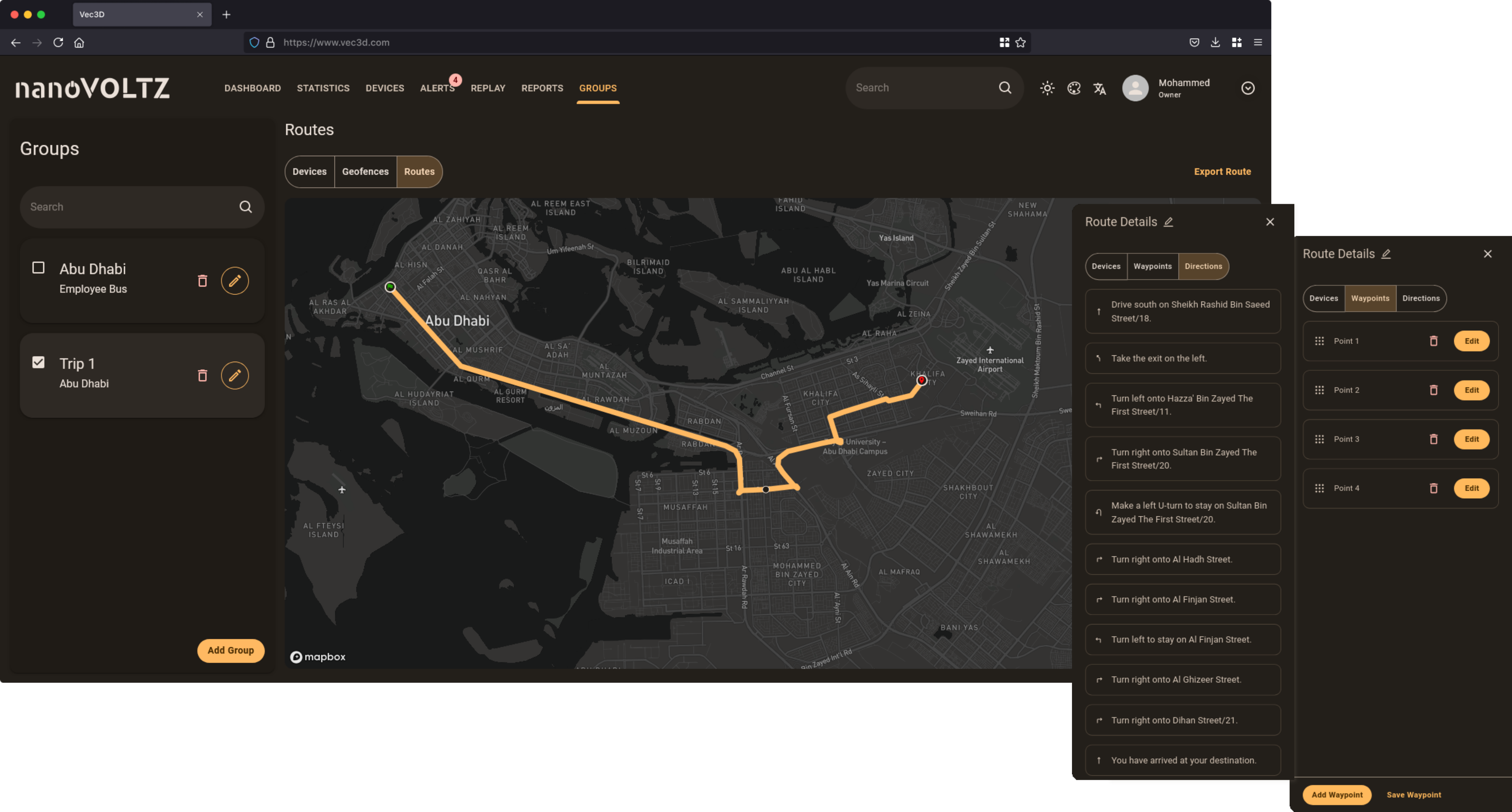
Task: Select 'Drive south on Sheikh Rashid' step
Action: 1183,311
